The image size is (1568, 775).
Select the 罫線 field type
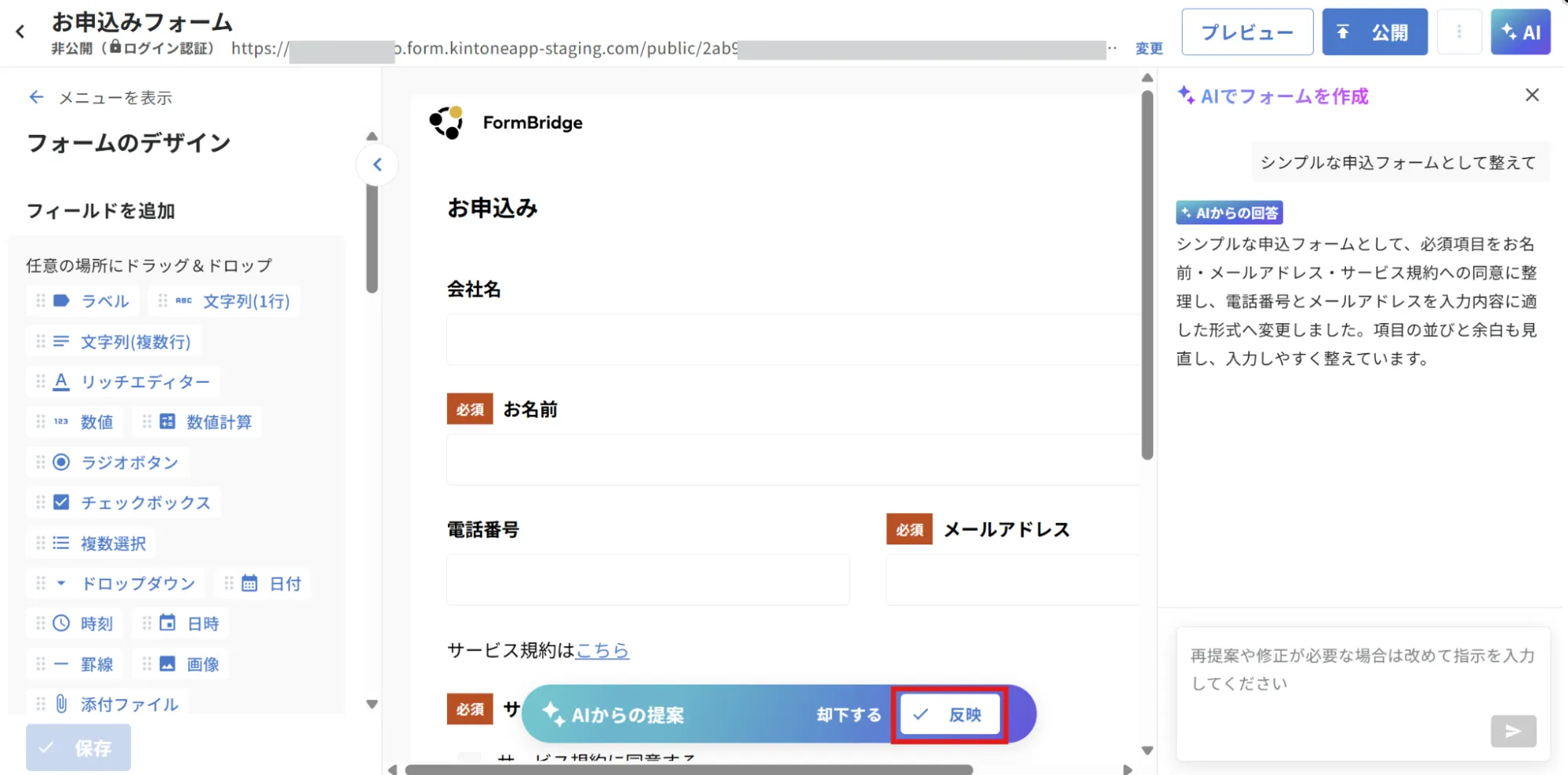tap(75, 664)
